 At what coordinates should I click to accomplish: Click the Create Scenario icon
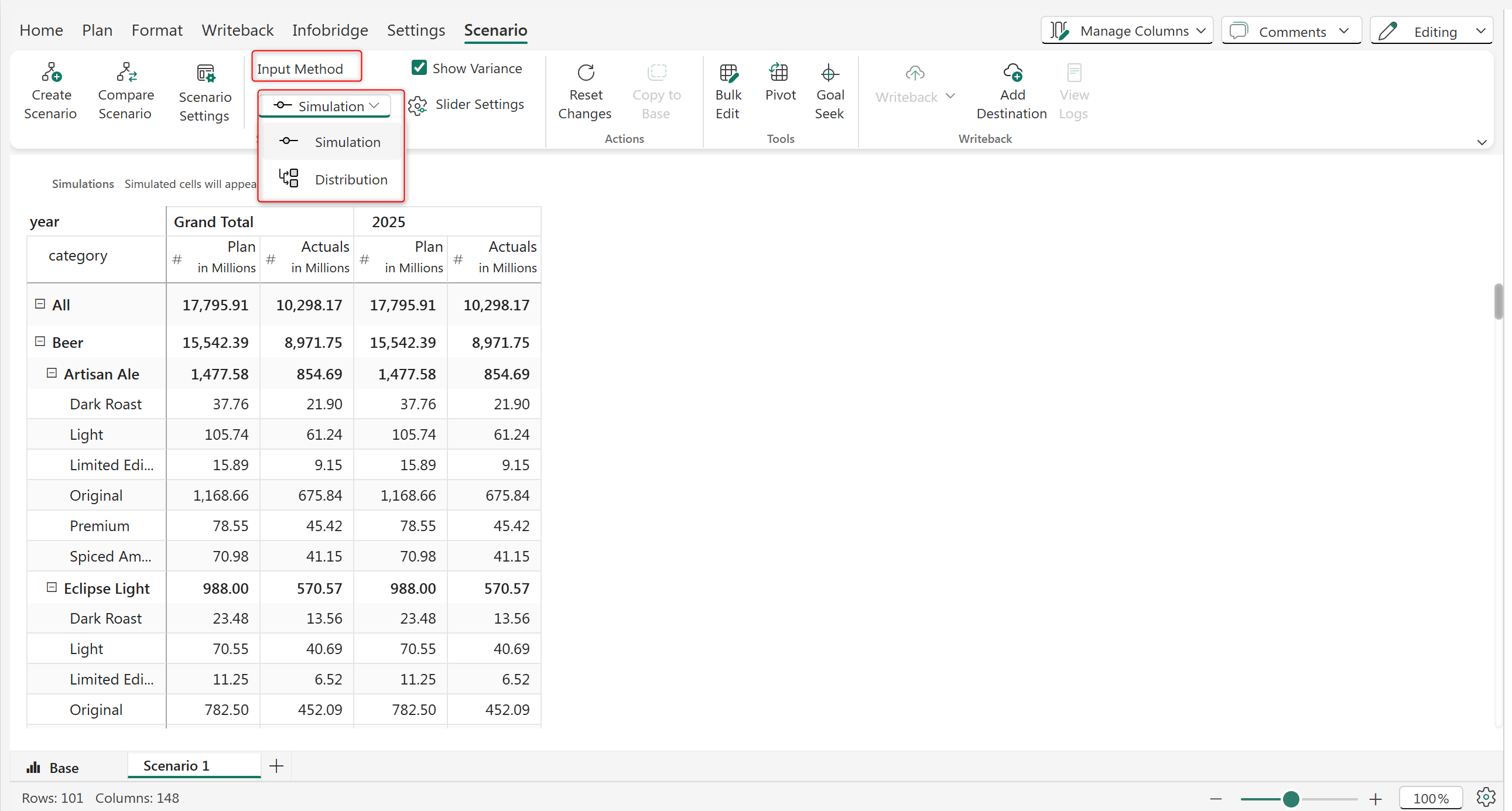coord(51,73)
